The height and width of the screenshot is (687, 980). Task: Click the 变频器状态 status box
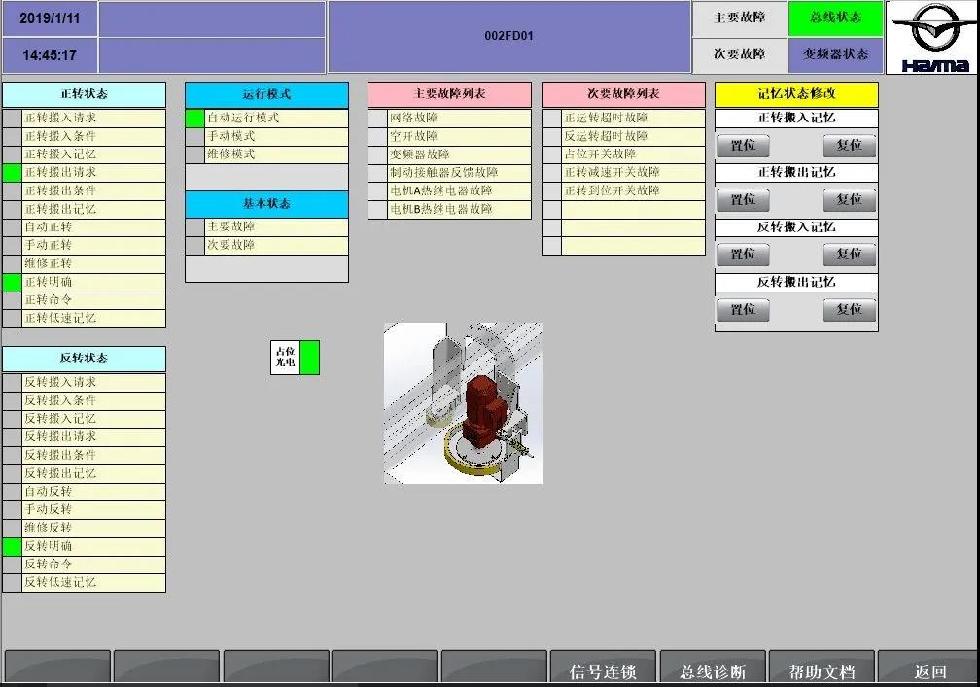835,55
